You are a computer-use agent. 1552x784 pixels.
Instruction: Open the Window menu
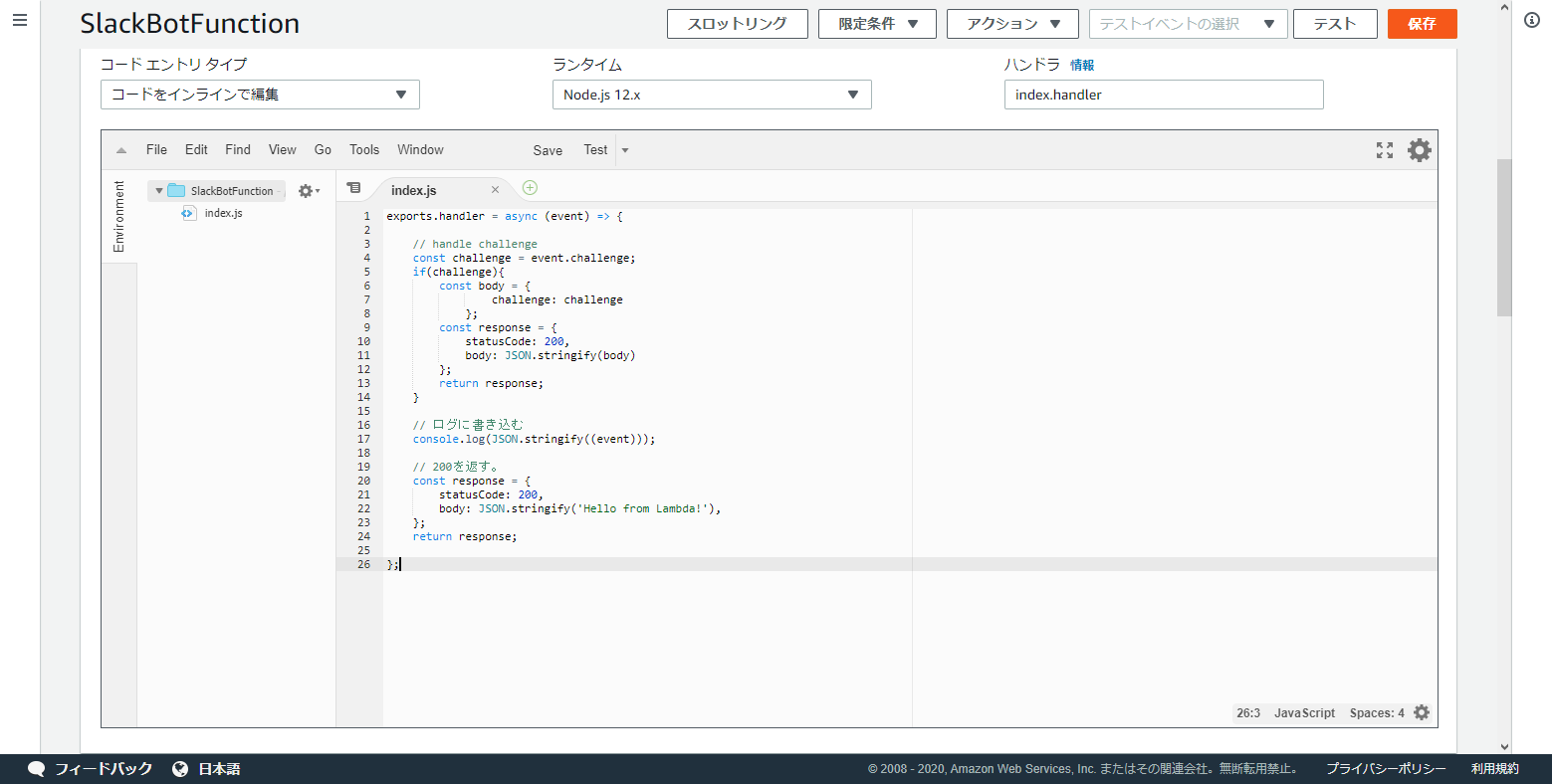[x=420, y=149]
